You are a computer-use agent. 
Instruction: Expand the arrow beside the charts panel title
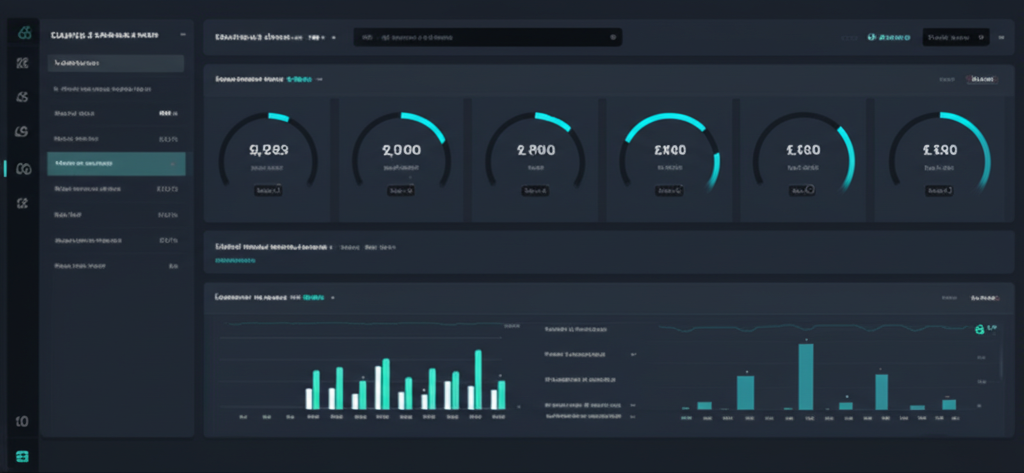[332, 297]
